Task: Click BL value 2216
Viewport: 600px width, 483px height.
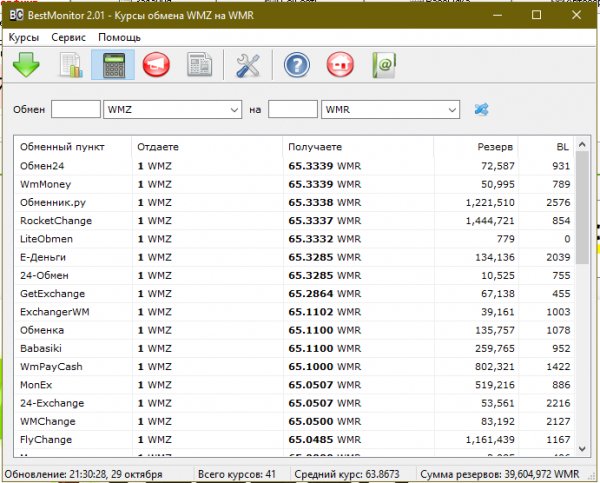Action: [x=558, y=403]
